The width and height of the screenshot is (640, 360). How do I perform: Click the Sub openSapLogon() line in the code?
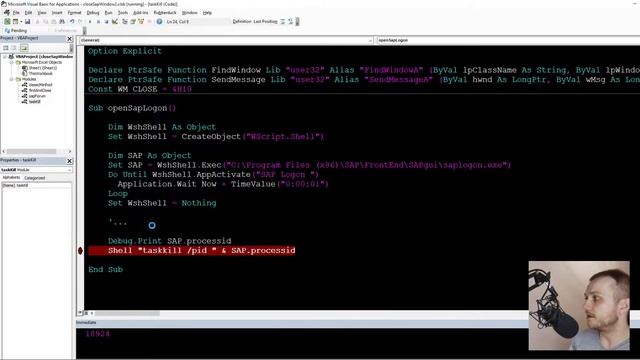(x=132, y=108)
